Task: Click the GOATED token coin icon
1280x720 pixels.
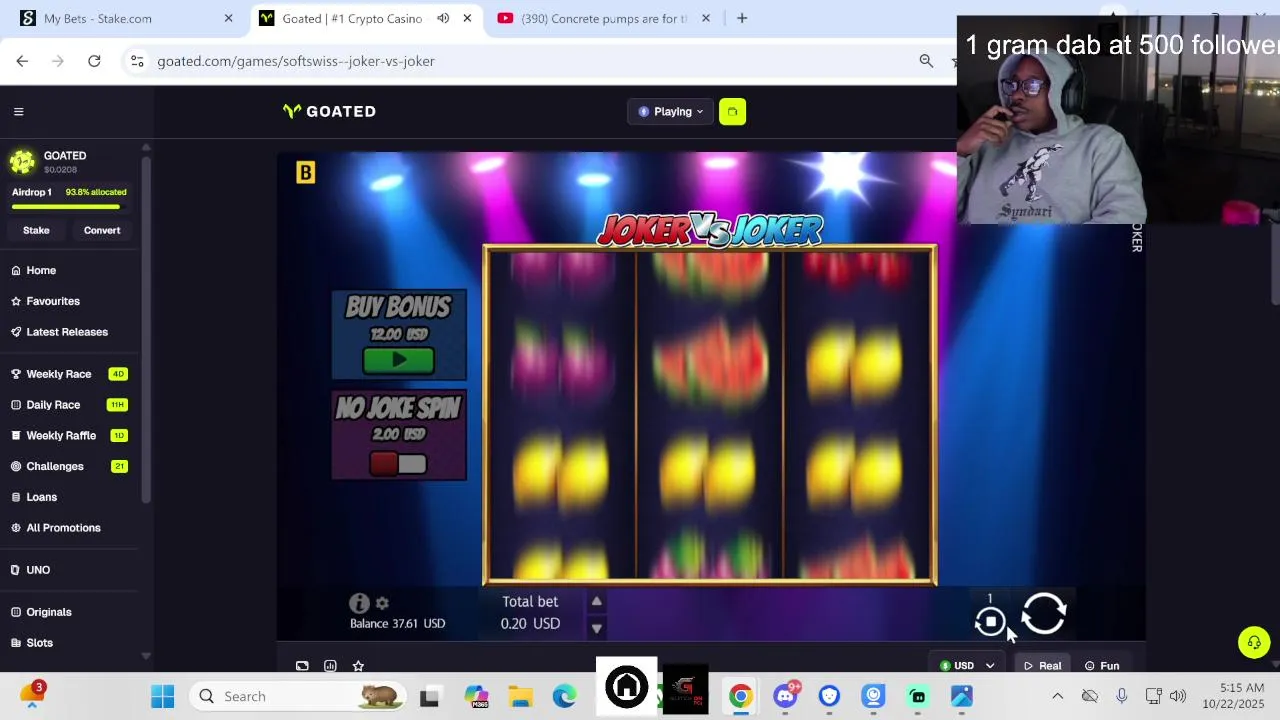Action: 22,162
